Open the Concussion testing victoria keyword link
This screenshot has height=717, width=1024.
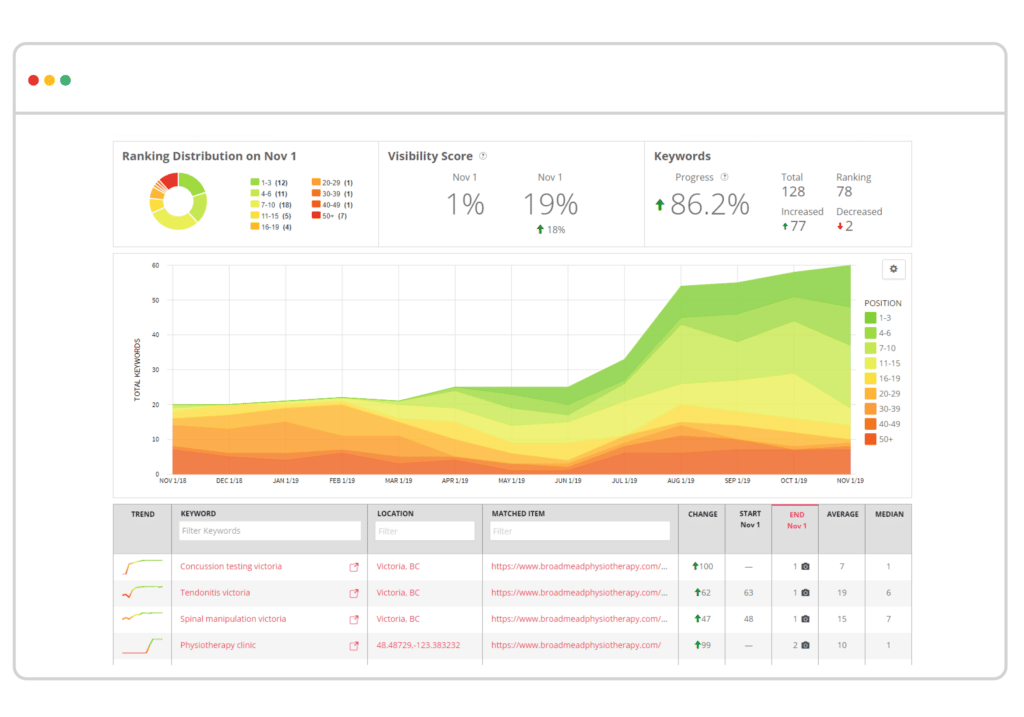[231, 566]
